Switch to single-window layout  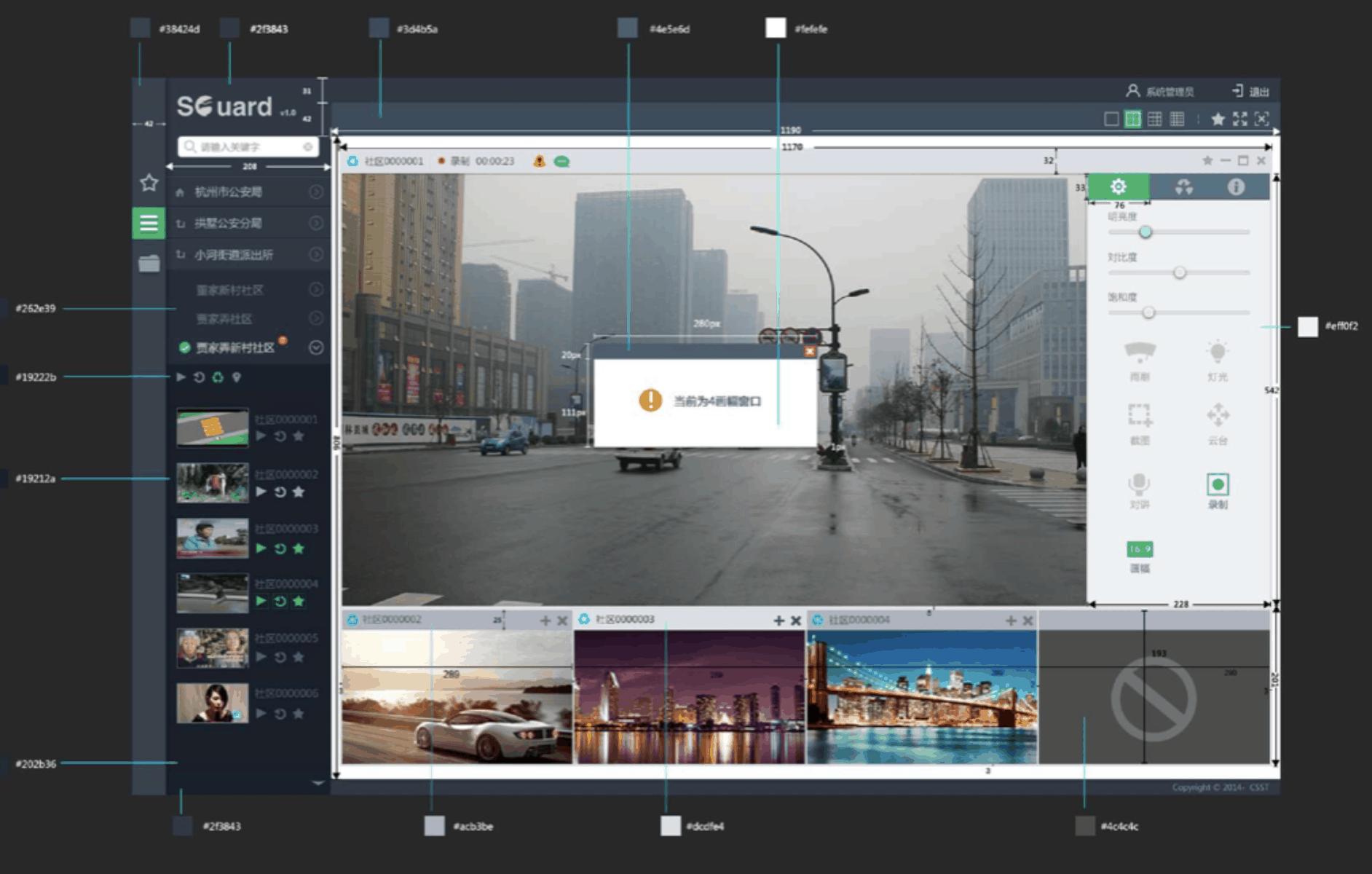coord(1111,119)
